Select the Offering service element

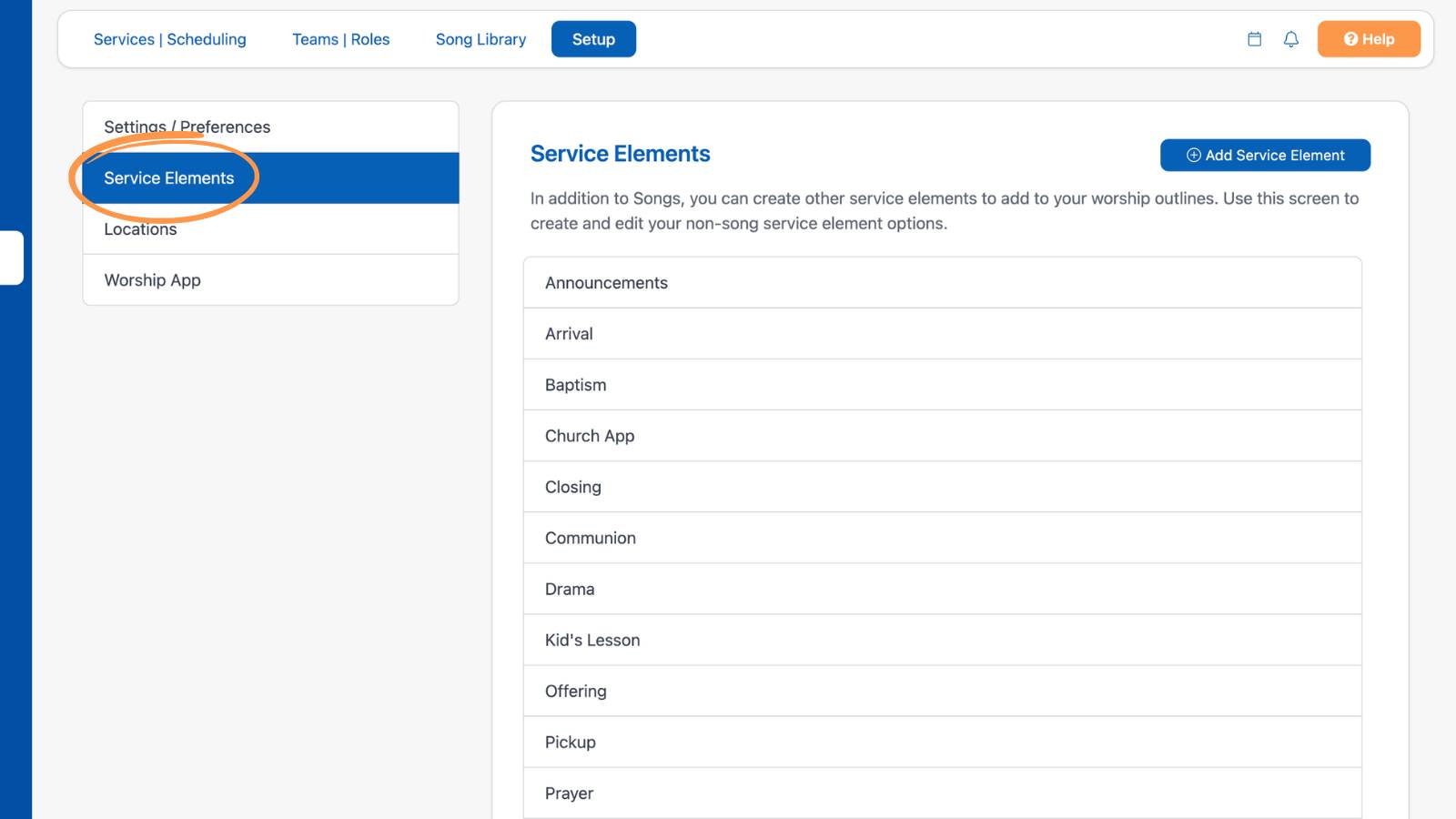[943, 690]
